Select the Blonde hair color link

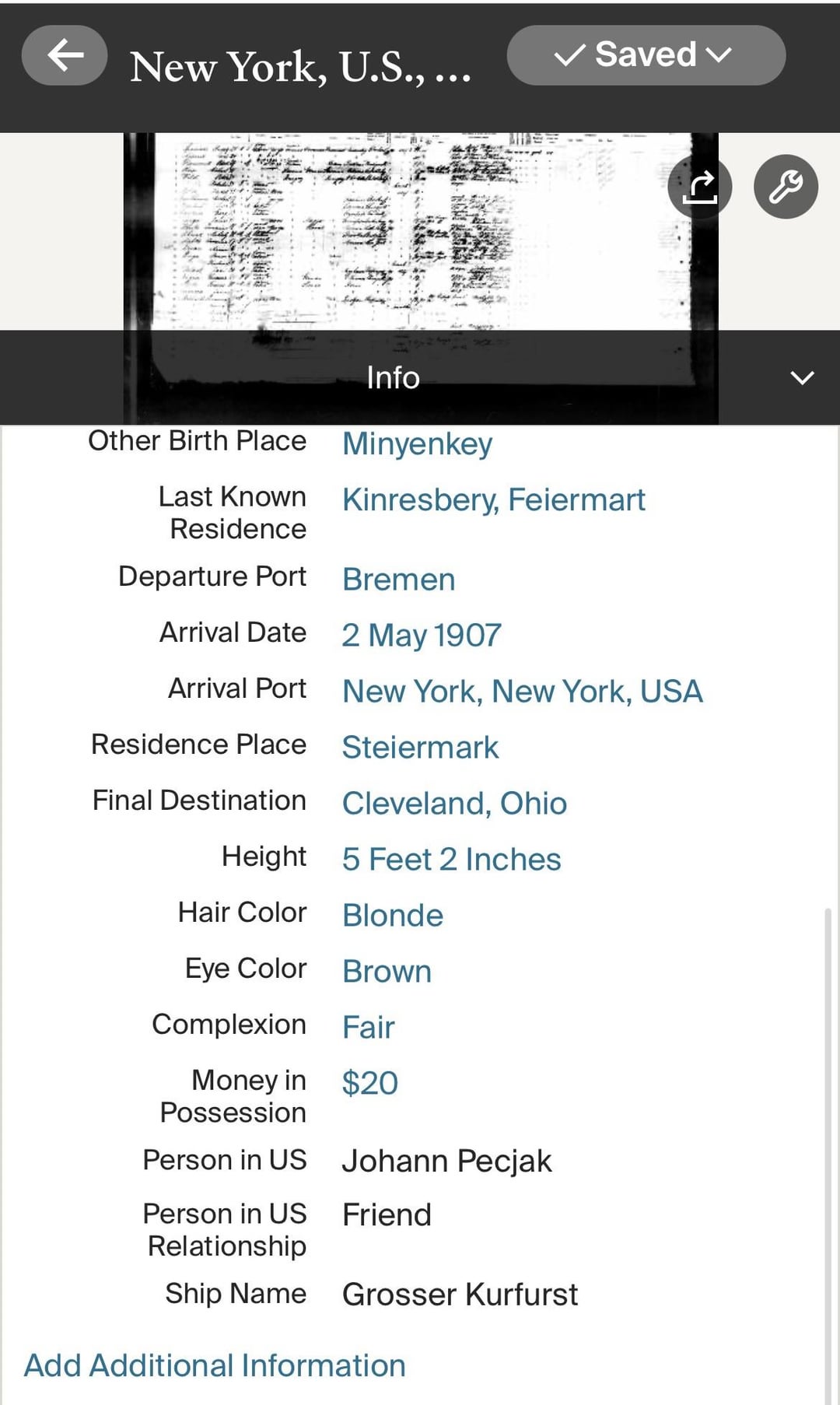[x=393, y=916]
